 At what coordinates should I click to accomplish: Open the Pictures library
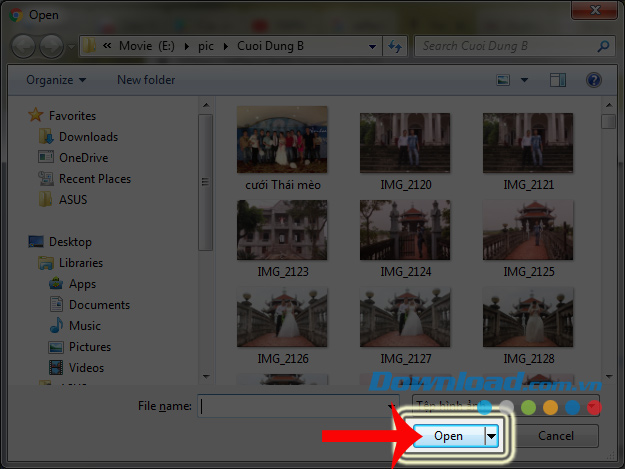(x=90, y=347)
